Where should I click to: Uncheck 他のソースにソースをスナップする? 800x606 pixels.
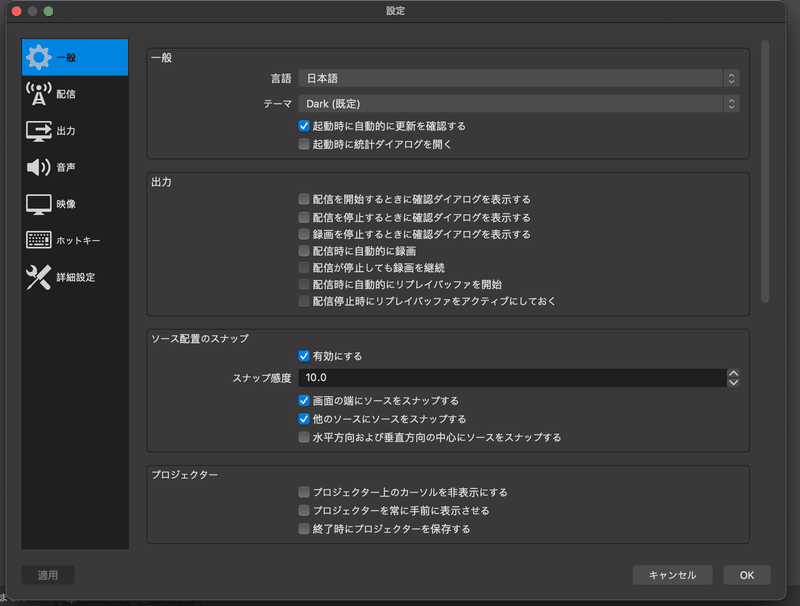click(304, 419)
